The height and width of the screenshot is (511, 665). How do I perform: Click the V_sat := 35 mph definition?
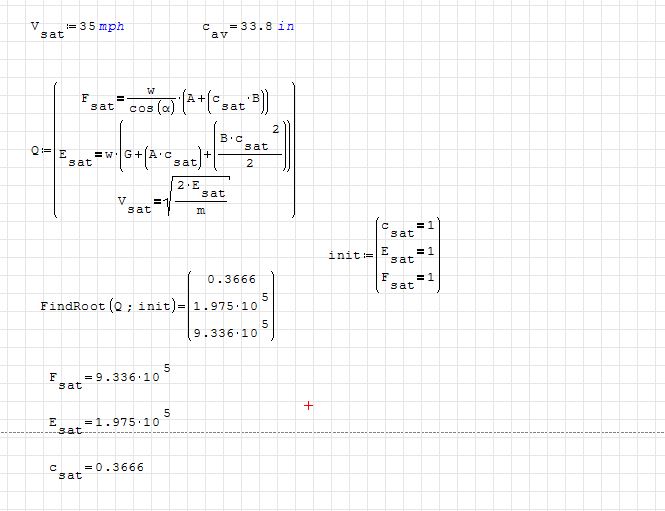77,28
